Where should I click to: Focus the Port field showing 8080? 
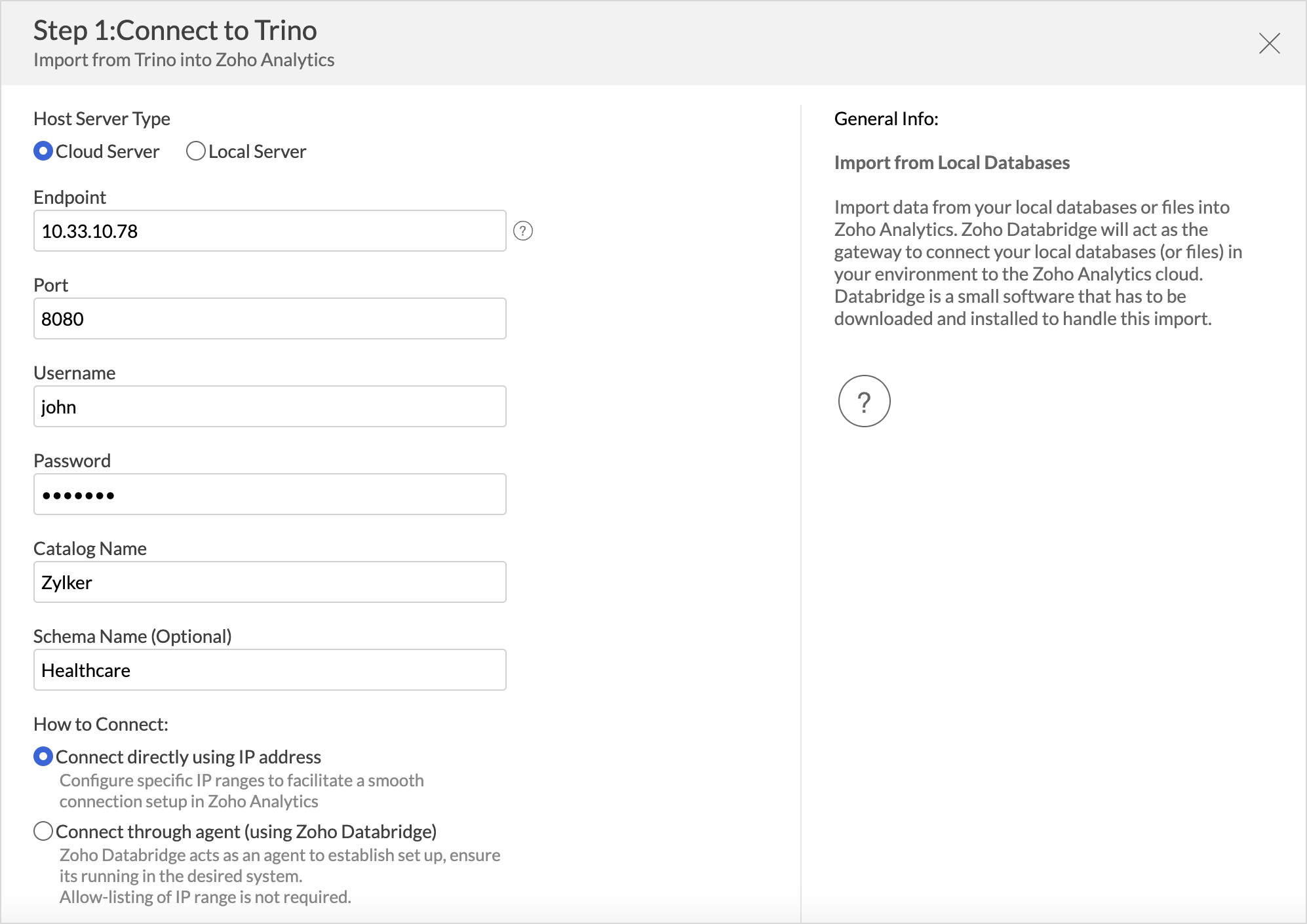[x=269, y=318]
